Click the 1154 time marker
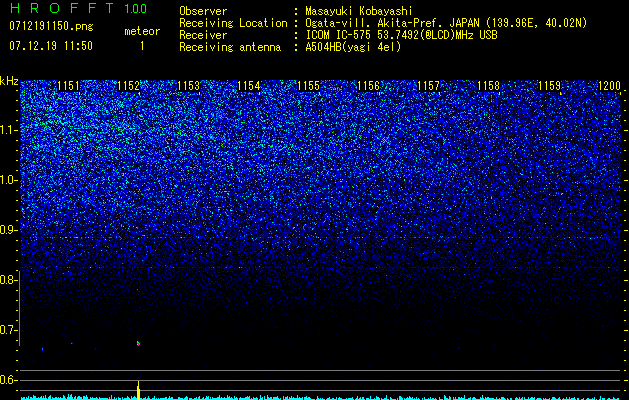The image size is (629, 400). pyautogui.click(x=249, y=86)
